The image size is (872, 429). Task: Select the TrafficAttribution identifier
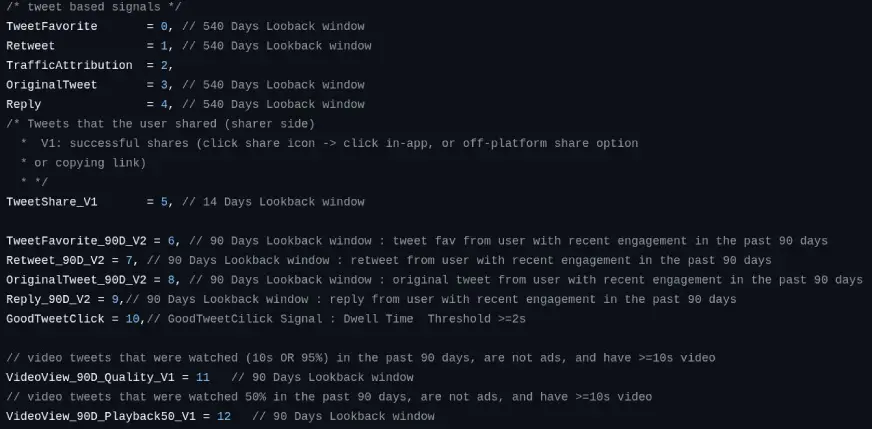(70, 65)
